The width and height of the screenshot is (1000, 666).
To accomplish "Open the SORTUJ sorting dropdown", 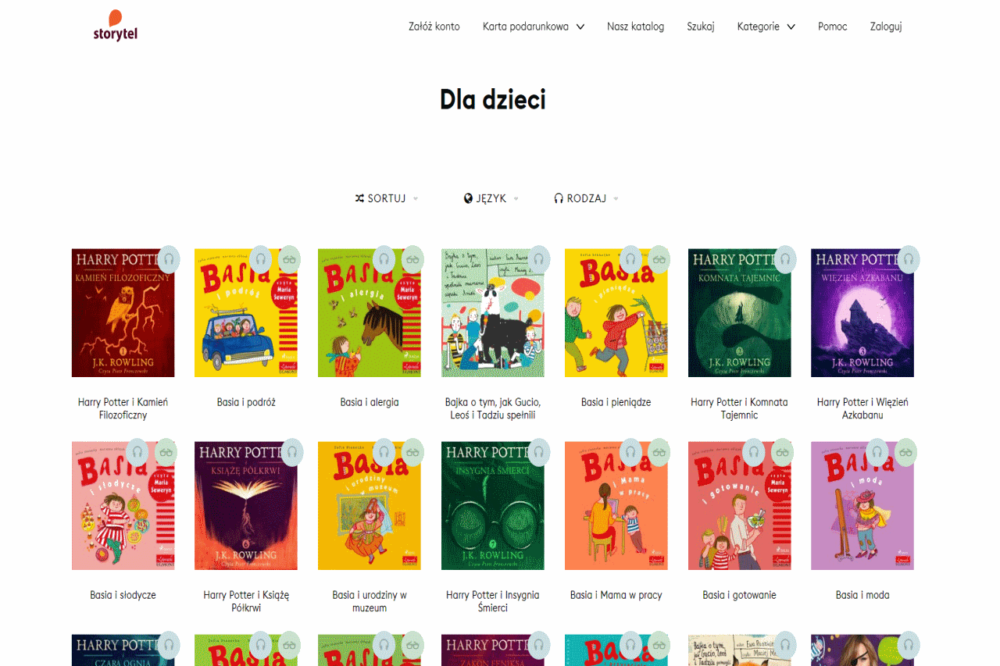I will coord(386,198).
